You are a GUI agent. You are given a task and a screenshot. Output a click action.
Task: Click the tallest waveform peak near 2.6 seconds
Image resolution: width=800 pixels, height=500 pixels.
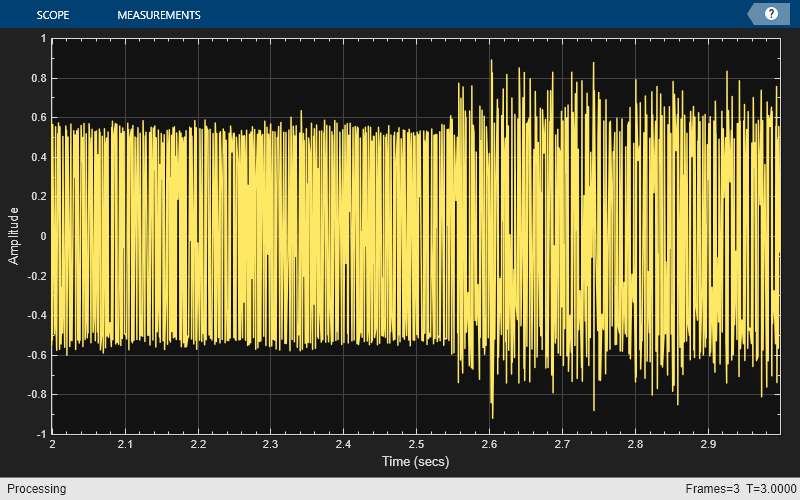tap(491, 61)
